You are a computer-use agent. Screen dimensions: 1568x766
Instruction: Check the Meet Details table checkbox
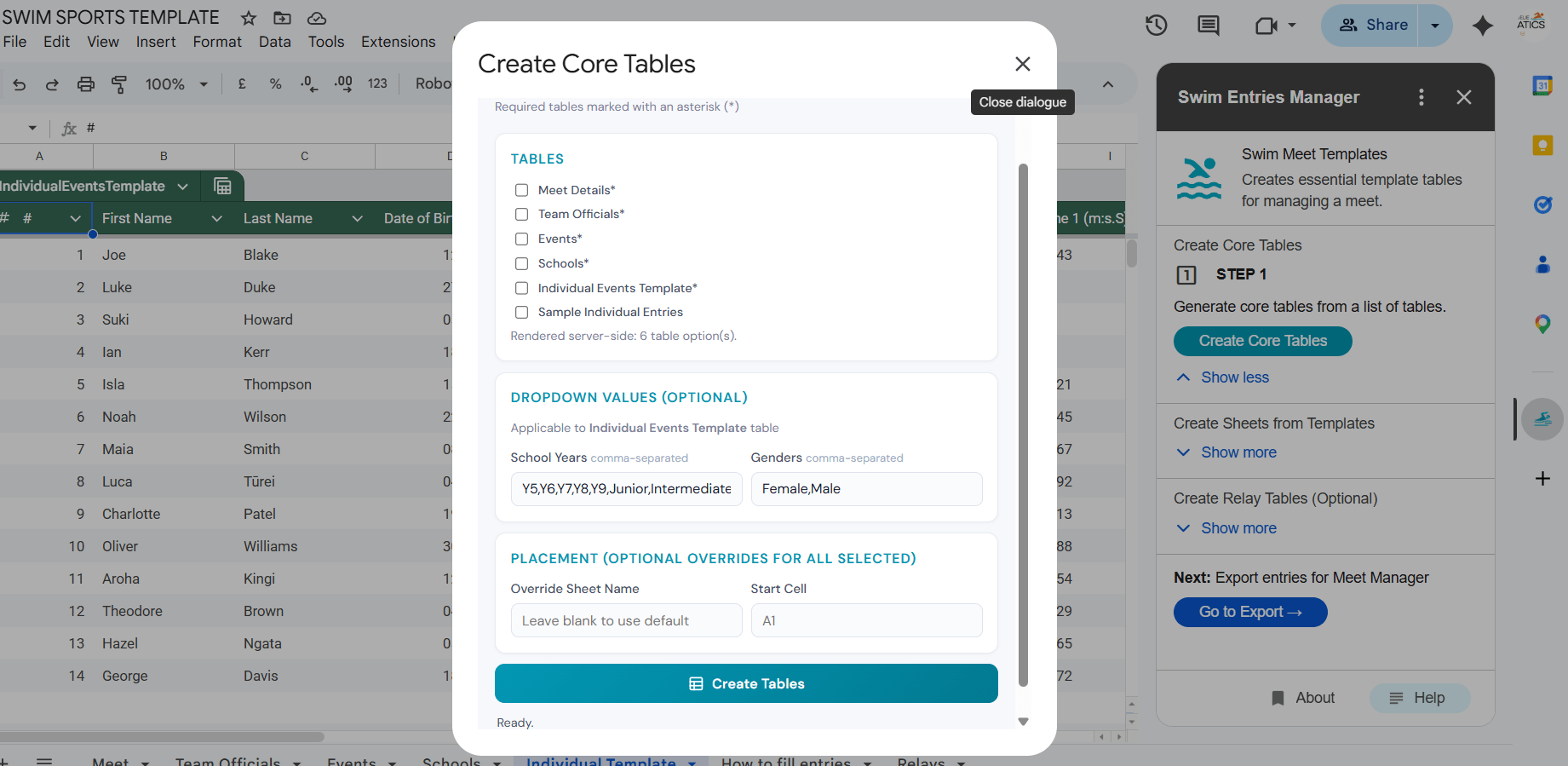point(521,190)
